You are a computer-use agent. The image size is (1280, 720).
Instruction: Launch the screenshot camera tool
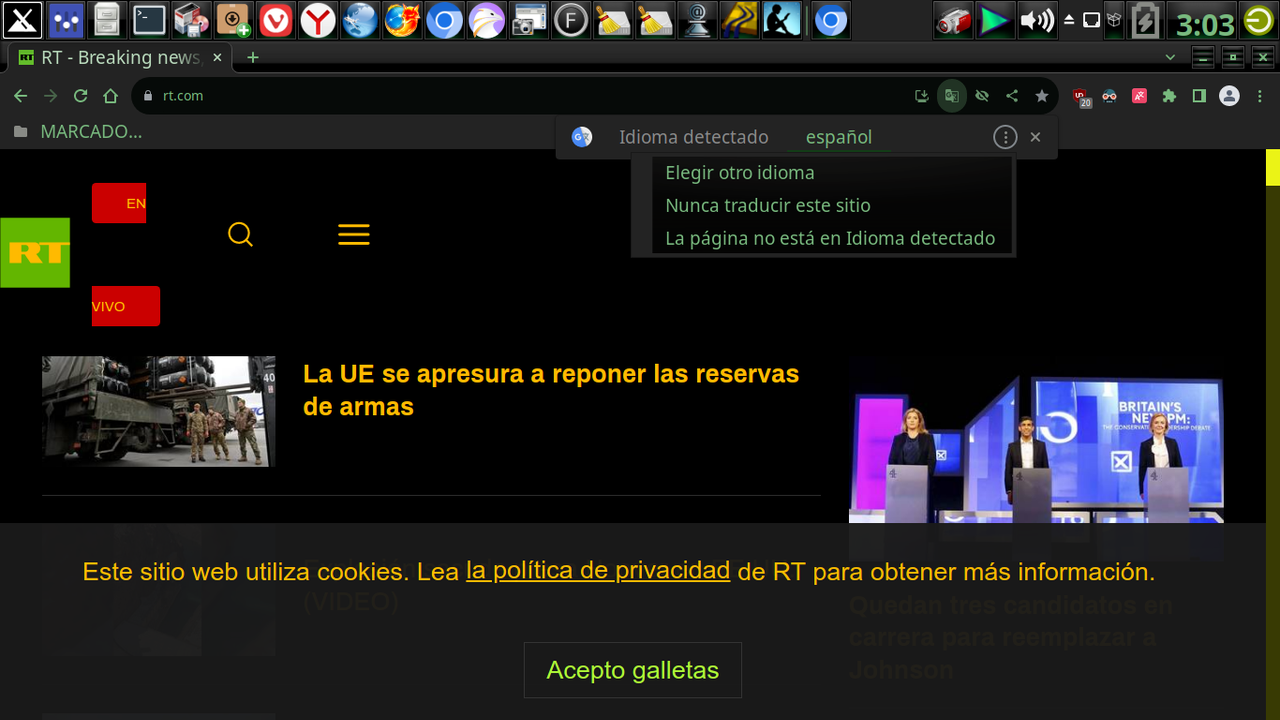(x=529, y=20)
